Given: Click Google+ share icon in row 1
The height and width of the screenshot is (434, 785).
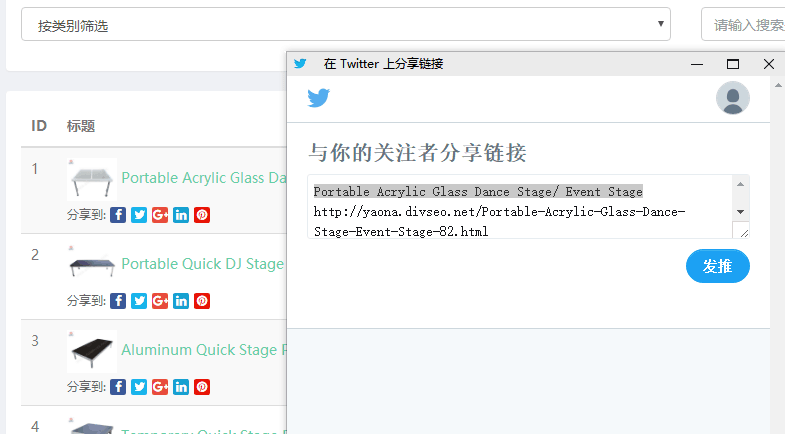Looking at the screenshot, I should pyautogui.click(x=160, y=215).
